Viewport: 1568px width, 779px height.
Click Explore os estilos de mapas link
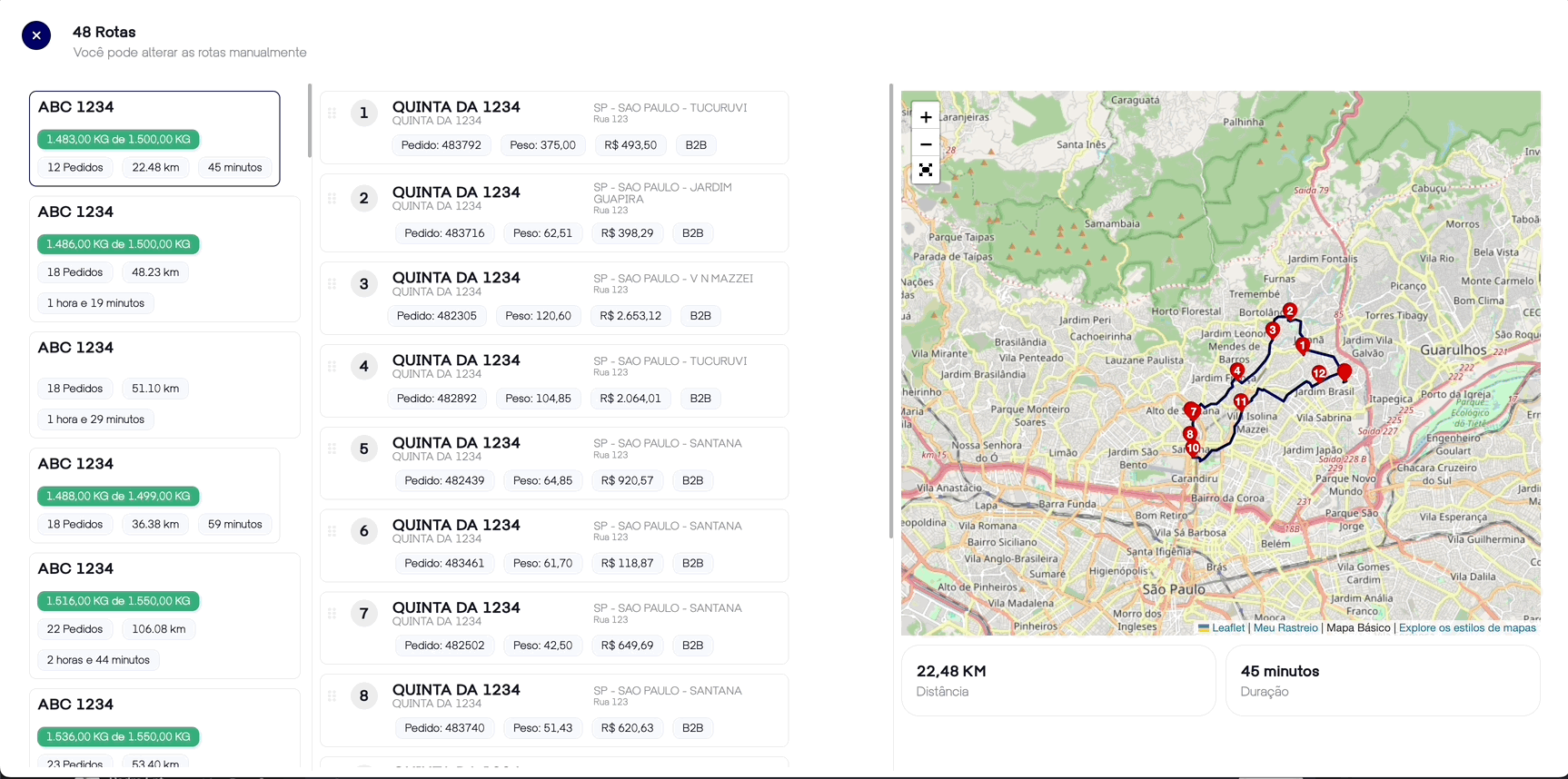coord(1466,628)
